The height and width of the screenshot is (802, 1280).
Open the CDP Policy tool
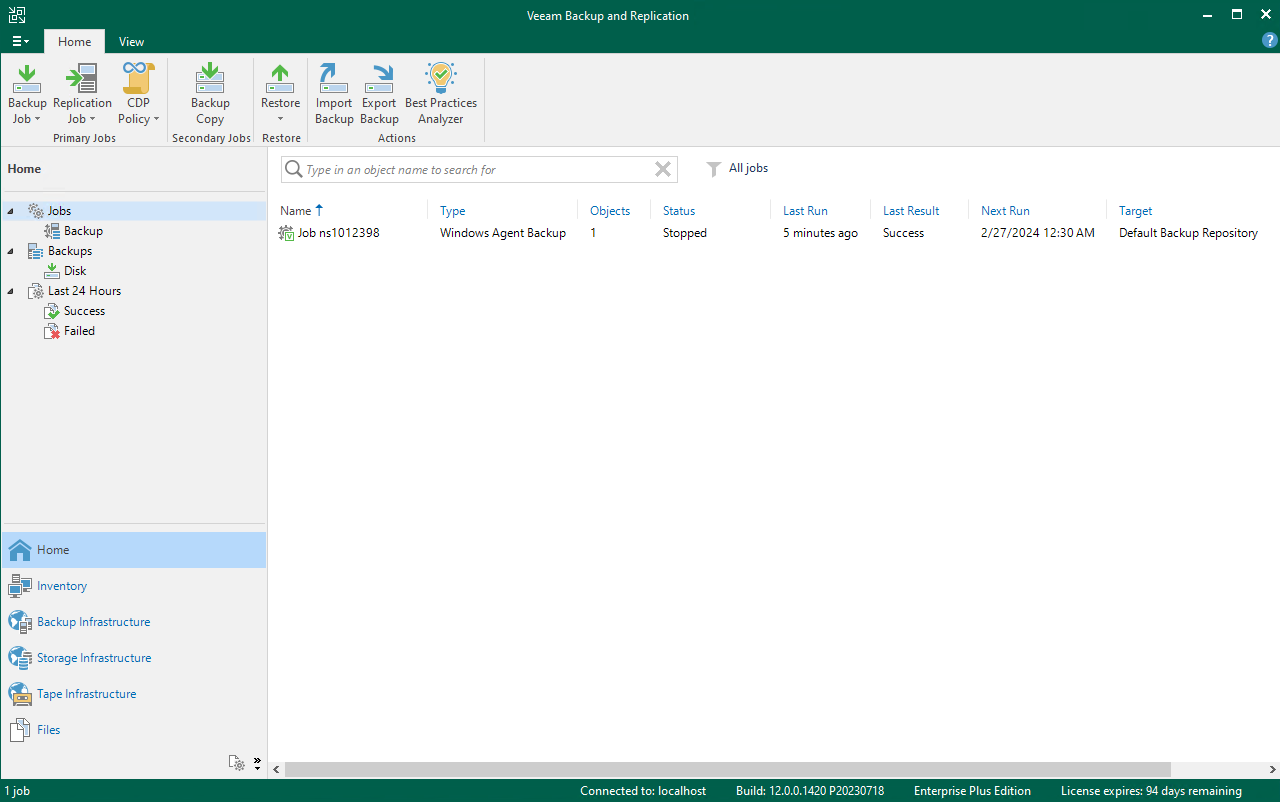pos(138,94)
